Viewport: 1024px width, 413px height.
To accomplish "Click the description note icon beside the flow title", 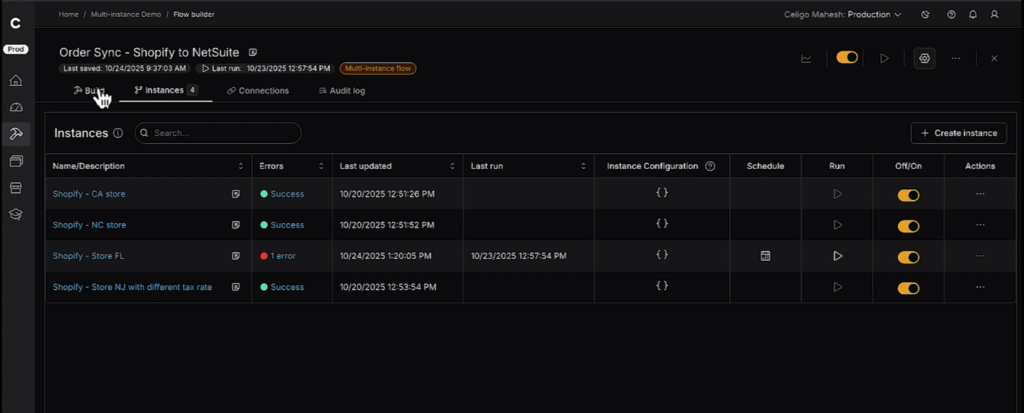I will pos(253,52).
